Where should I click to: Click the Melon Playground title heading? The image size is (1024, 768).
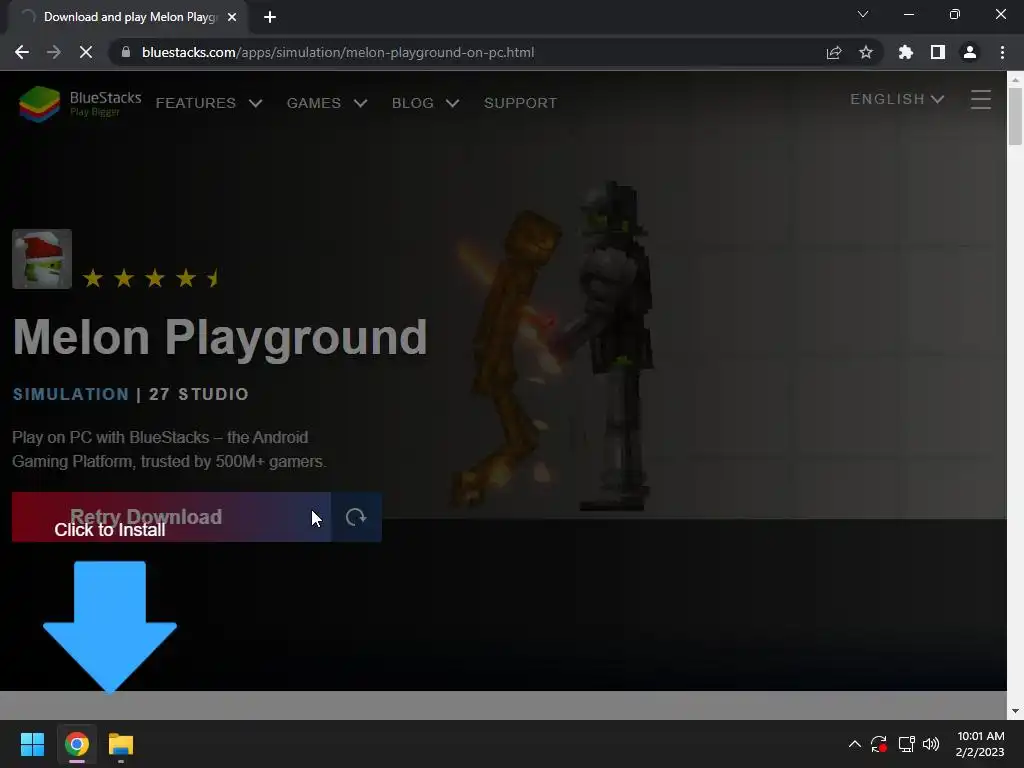click(x=220, y=338)
